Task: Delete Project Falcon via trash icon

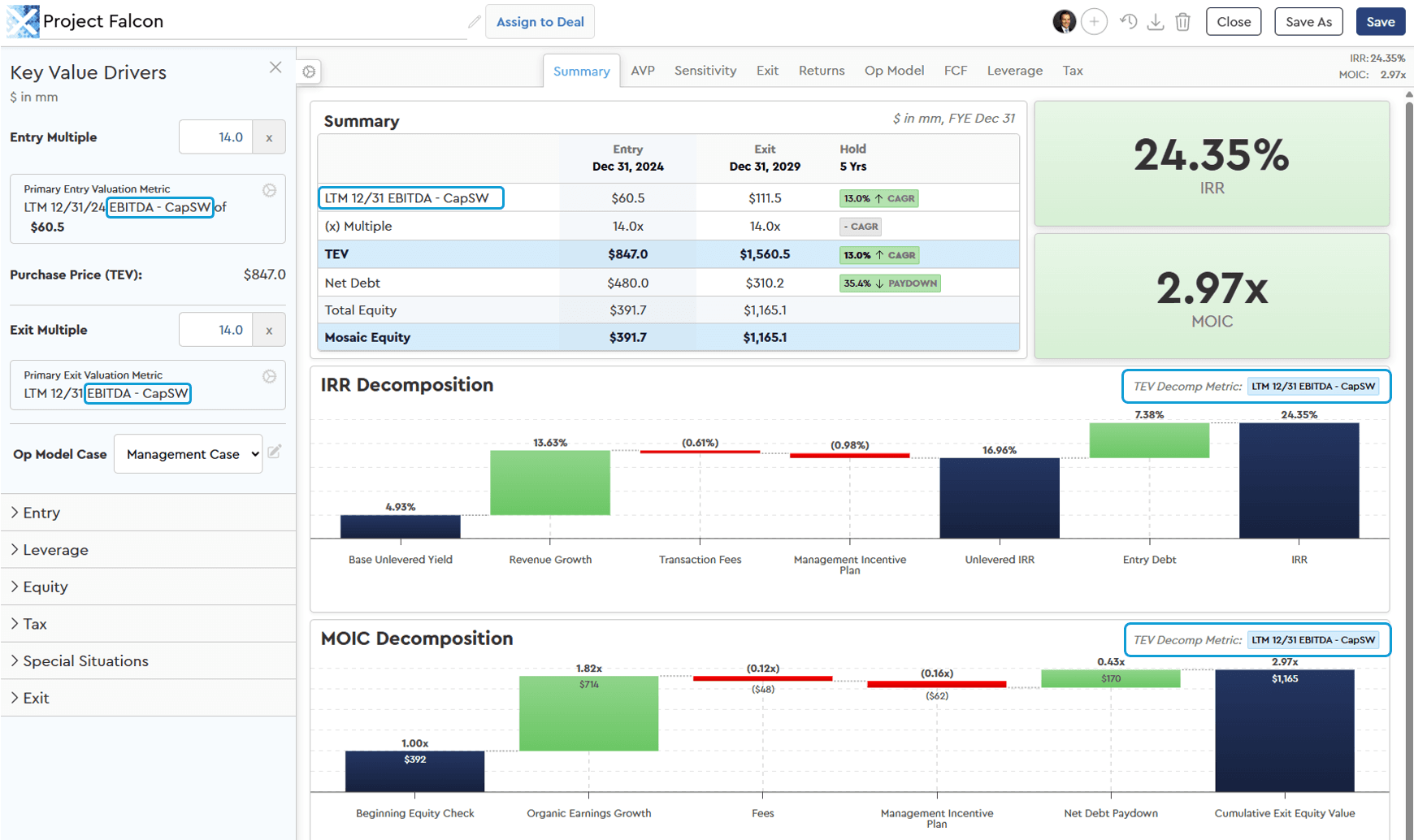Action: (x=1182, y=21)
